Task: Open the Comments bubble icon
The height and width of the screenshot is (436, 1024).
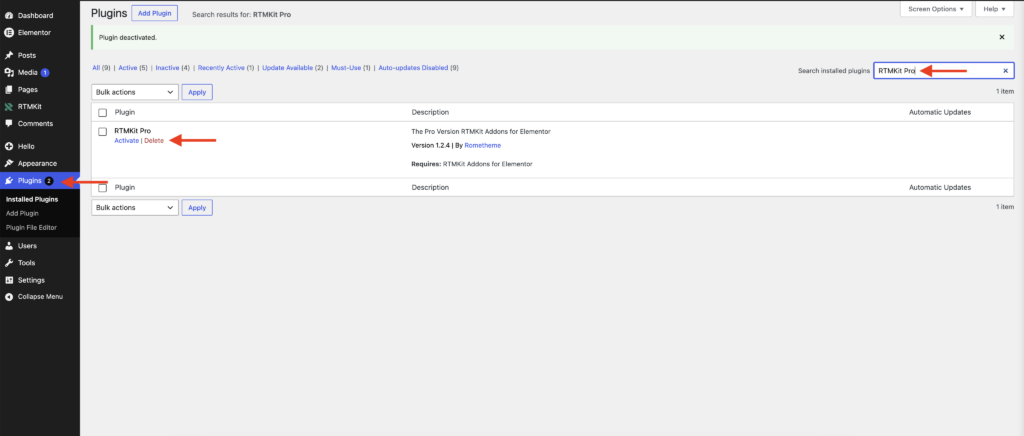Action: click(x=9, y=123)
